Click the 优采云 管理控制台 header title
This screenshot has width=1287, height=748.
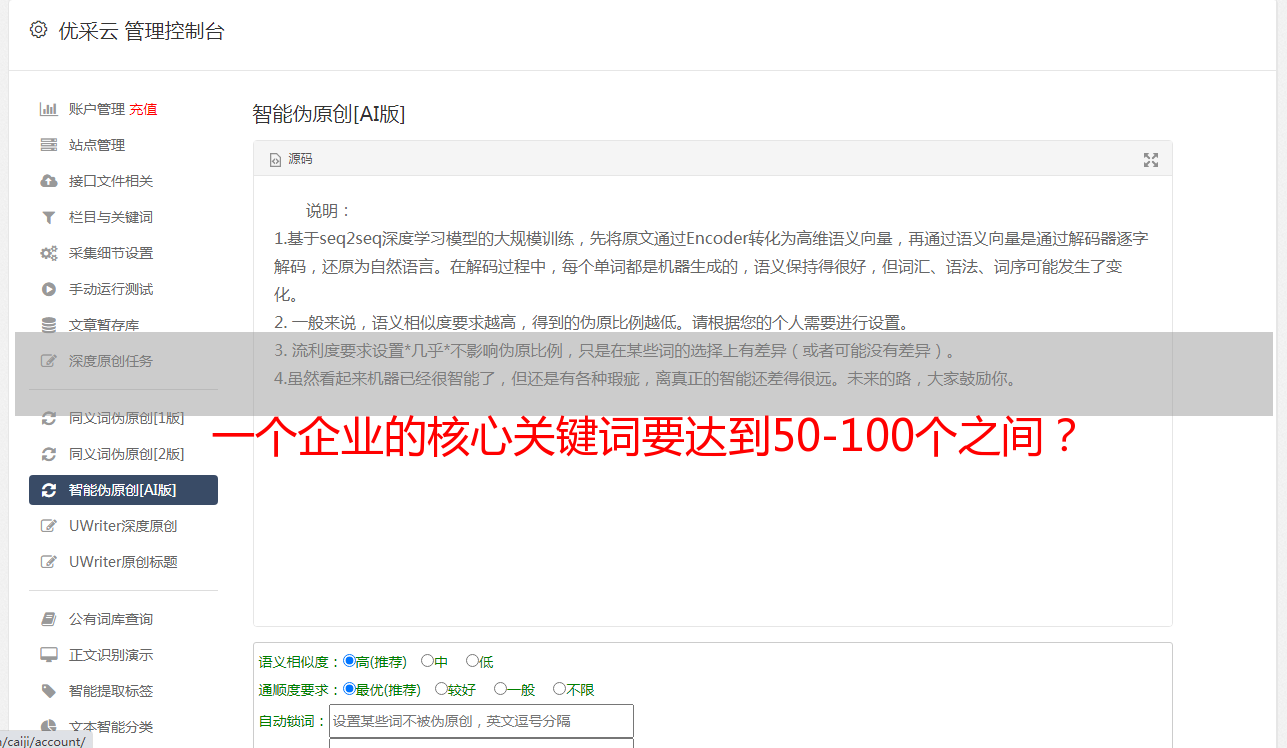tap(142, 31)
